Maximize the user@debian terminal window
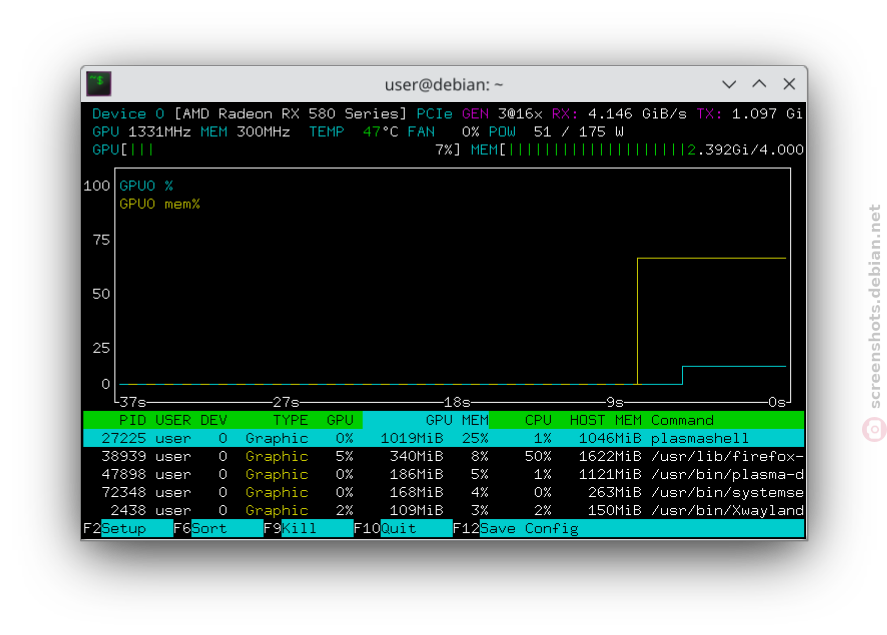 tap(759, 84)
